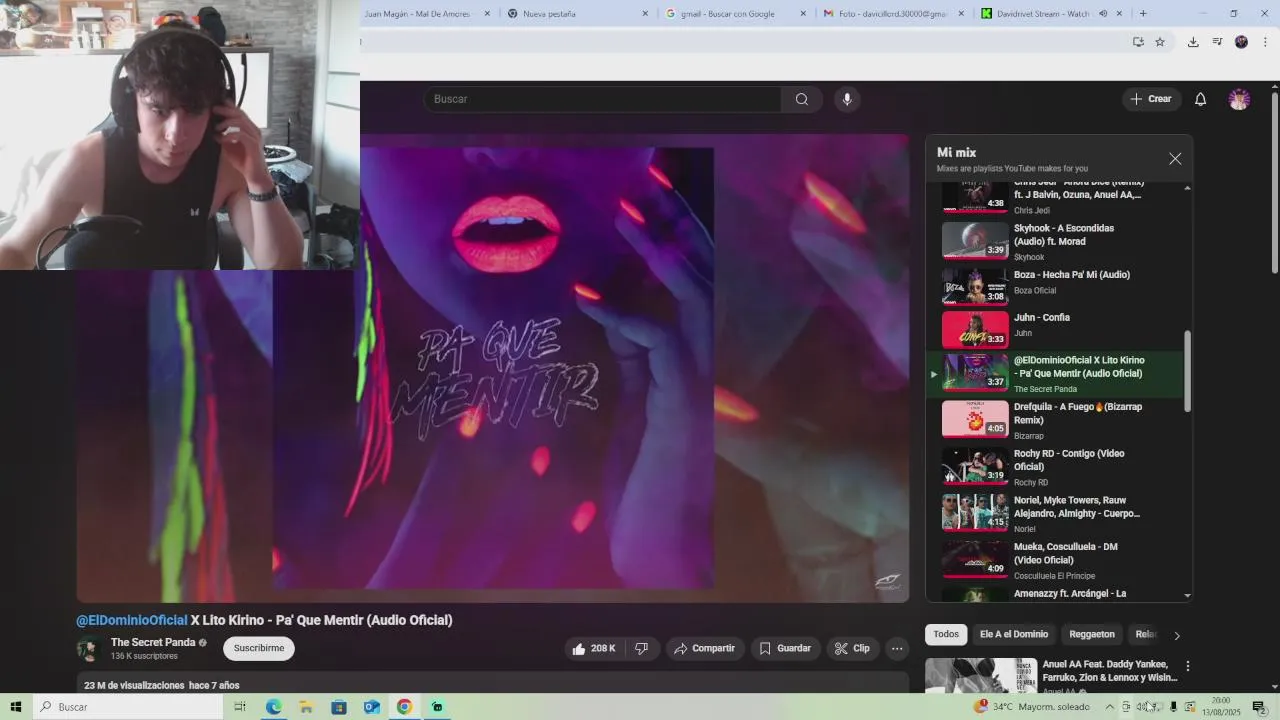
Task: Click the Crear button
Action: click(x=1151, y=99)
